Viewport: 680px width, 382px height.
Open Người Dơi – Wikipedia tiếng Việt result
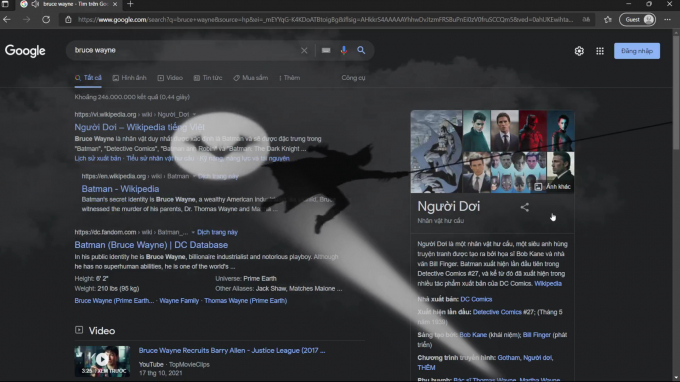139,127
